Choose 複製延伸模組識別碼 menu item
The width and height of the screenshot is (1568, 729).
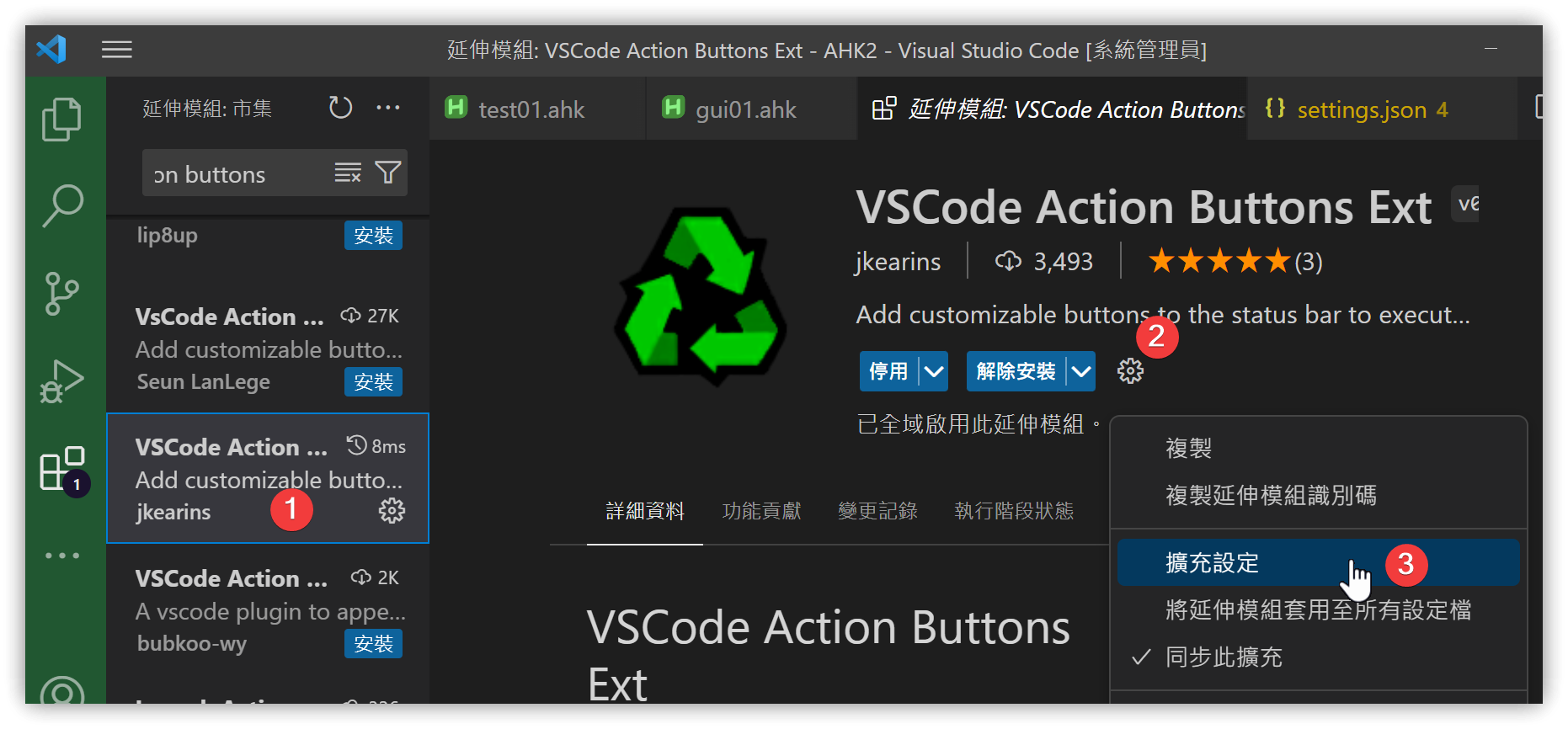pyautogui.click(x=1319, y=495)
